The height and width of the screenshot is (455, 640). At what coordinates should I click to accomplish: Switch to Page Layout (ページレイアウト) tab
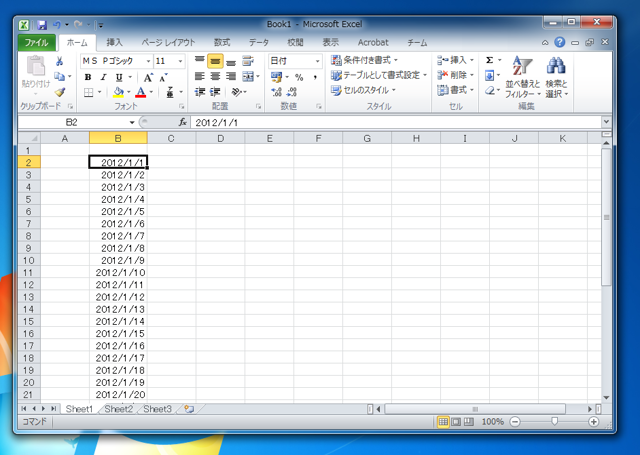coord(168,42)
